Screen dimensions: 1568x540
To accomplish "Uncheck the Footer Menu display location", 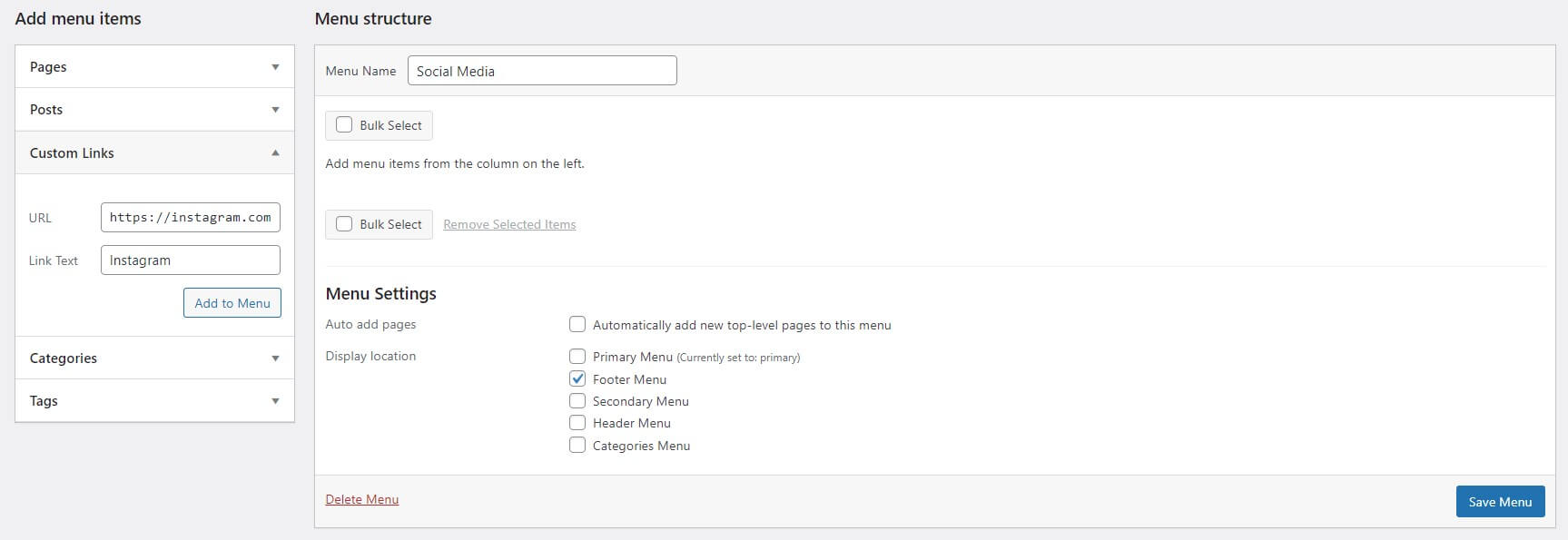I will point(577,379).
